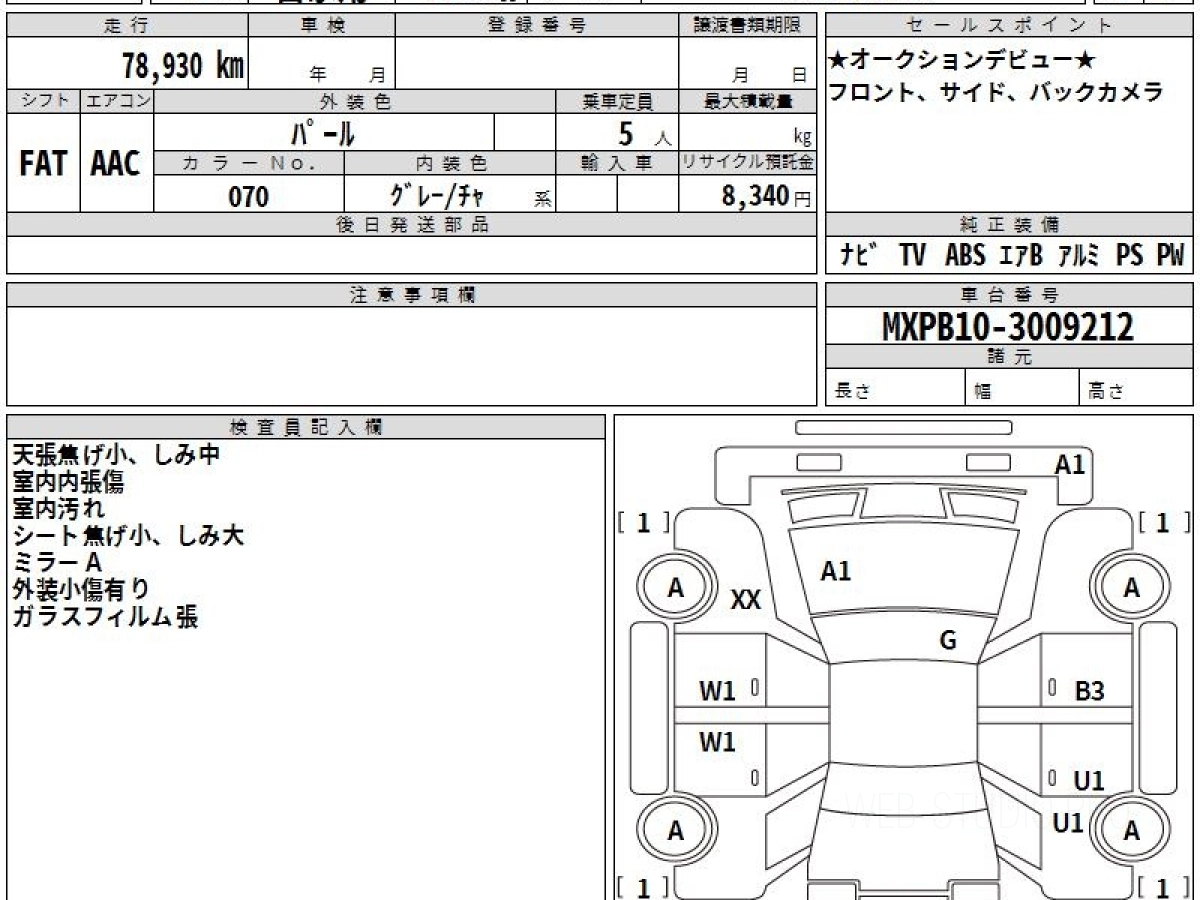Click the 室内内張傷 note
Image resolution: width=1200 pixels, height=900 pixels.
pos(68,483)
